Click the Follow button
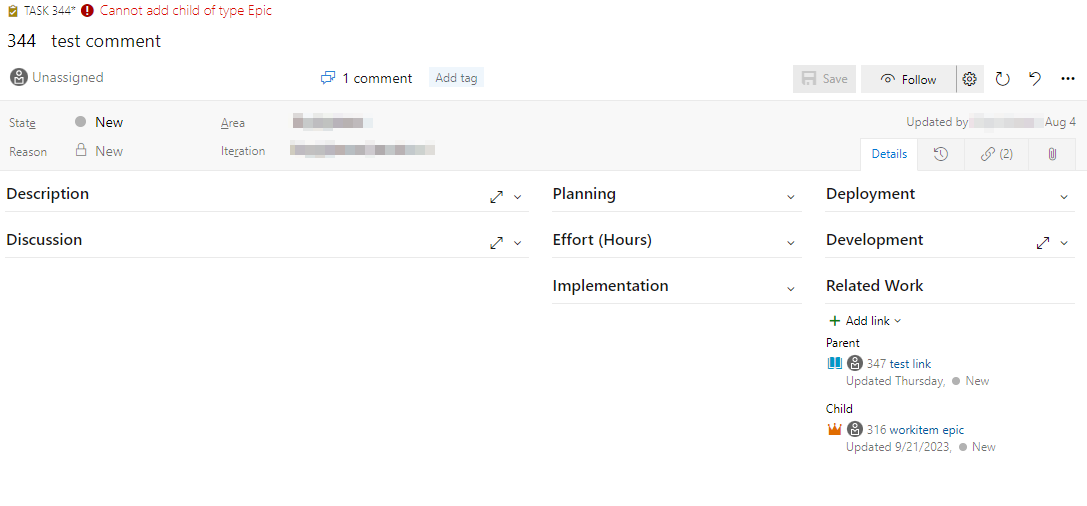The height and width of the screenshot is (506, 1087). (908, 79)
